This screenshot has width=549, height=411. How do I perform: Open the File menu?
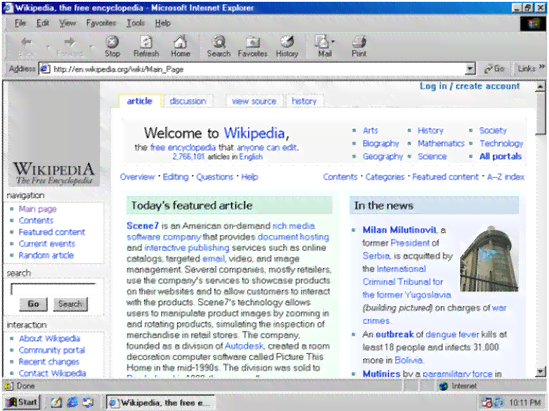tap(20, 23)
